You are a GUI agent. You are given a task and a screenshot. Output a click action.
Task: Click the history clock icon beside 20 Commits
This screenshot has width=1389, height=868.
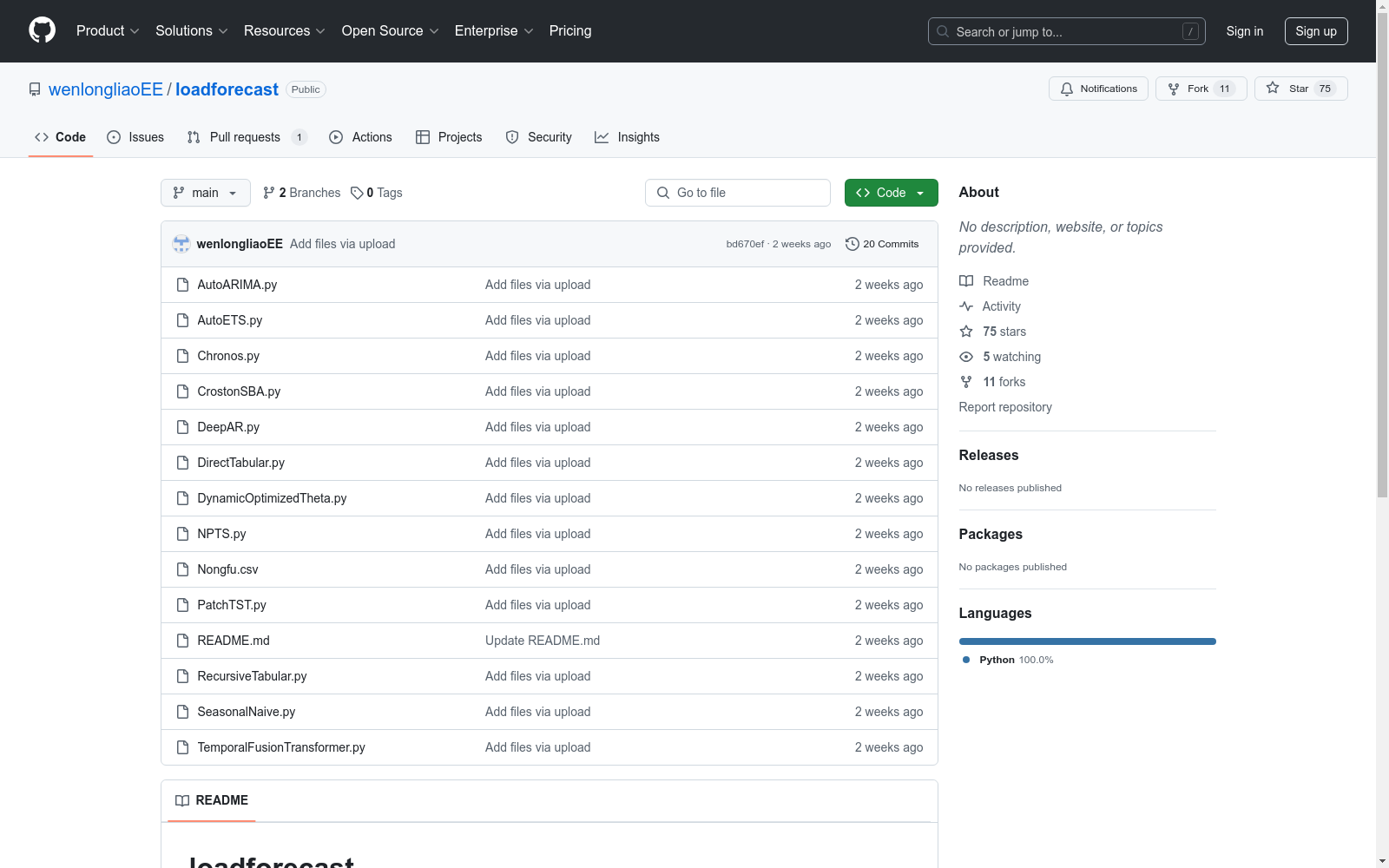(x=852, y=244)
